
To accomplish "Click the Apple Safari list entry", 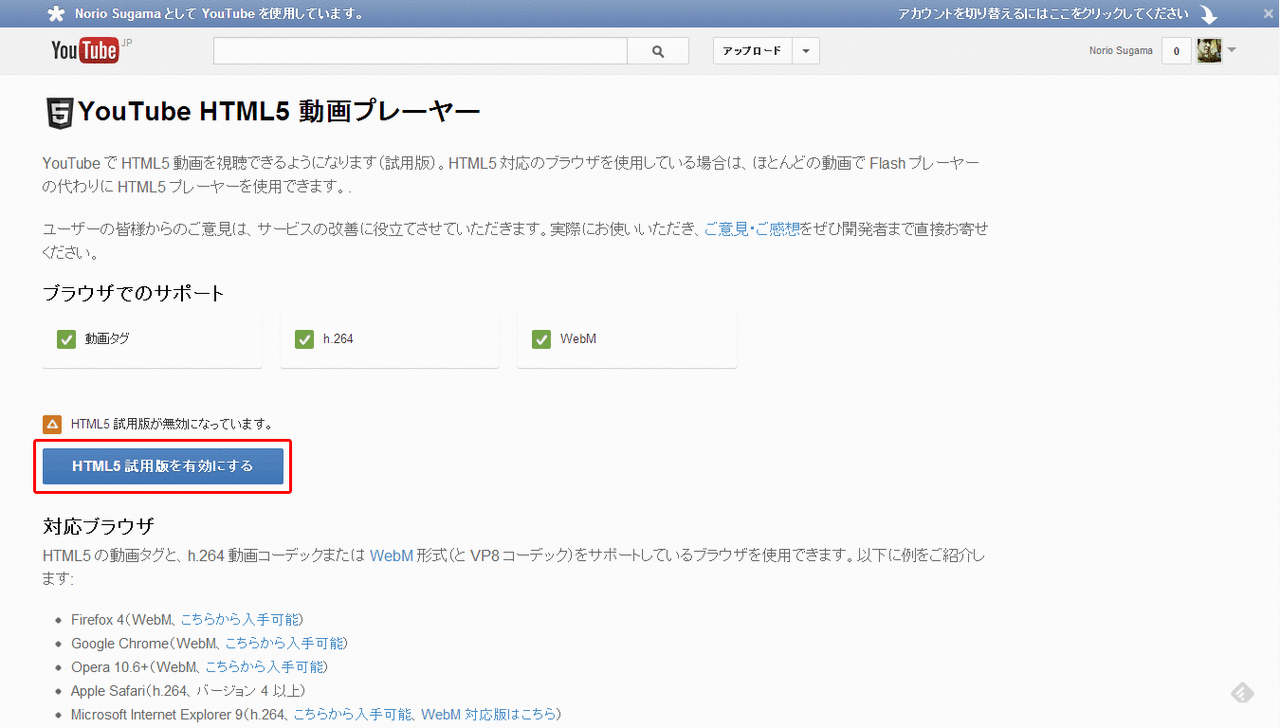I will [x=188, y=691].
